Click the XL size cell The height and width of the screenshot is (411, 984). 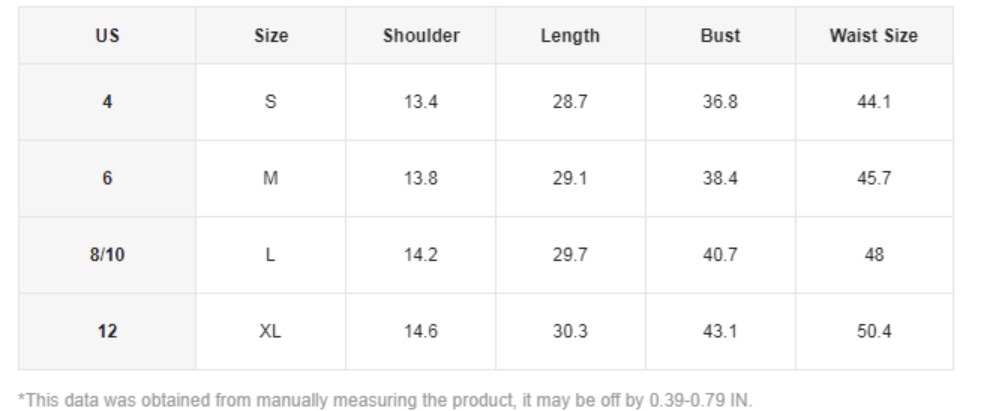[x=271, y=331]
